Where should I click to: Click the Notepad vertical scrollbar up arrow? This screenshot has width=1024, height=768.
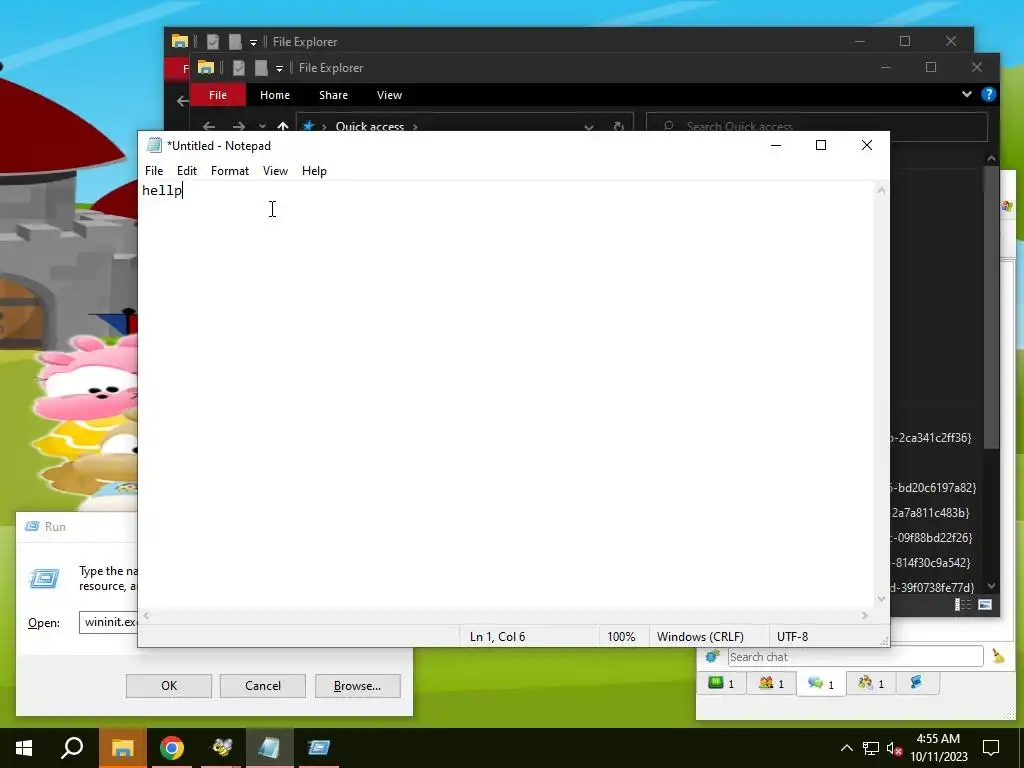coord(881,190)
